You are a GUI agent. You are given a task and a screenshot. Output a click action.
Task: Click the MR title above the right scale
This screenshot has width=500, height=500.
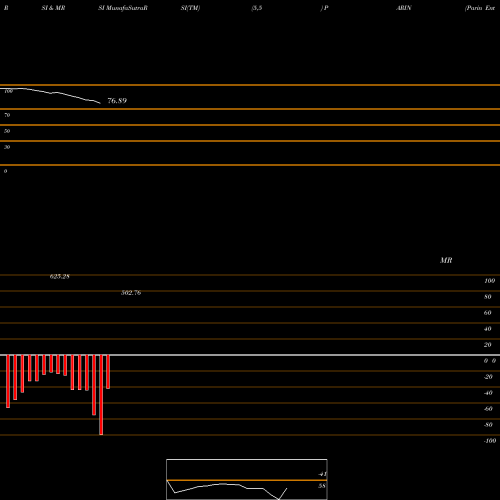(x=446, y=260)
